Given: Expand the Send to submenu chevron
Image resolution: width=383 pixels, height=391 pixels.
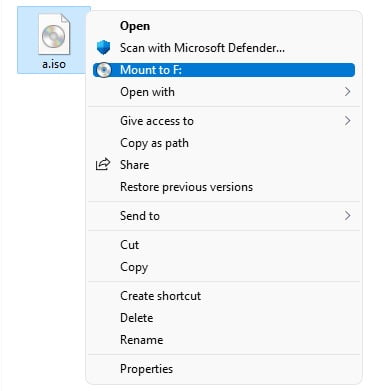Looking at the screenshot, I should (x=348, y=216).
